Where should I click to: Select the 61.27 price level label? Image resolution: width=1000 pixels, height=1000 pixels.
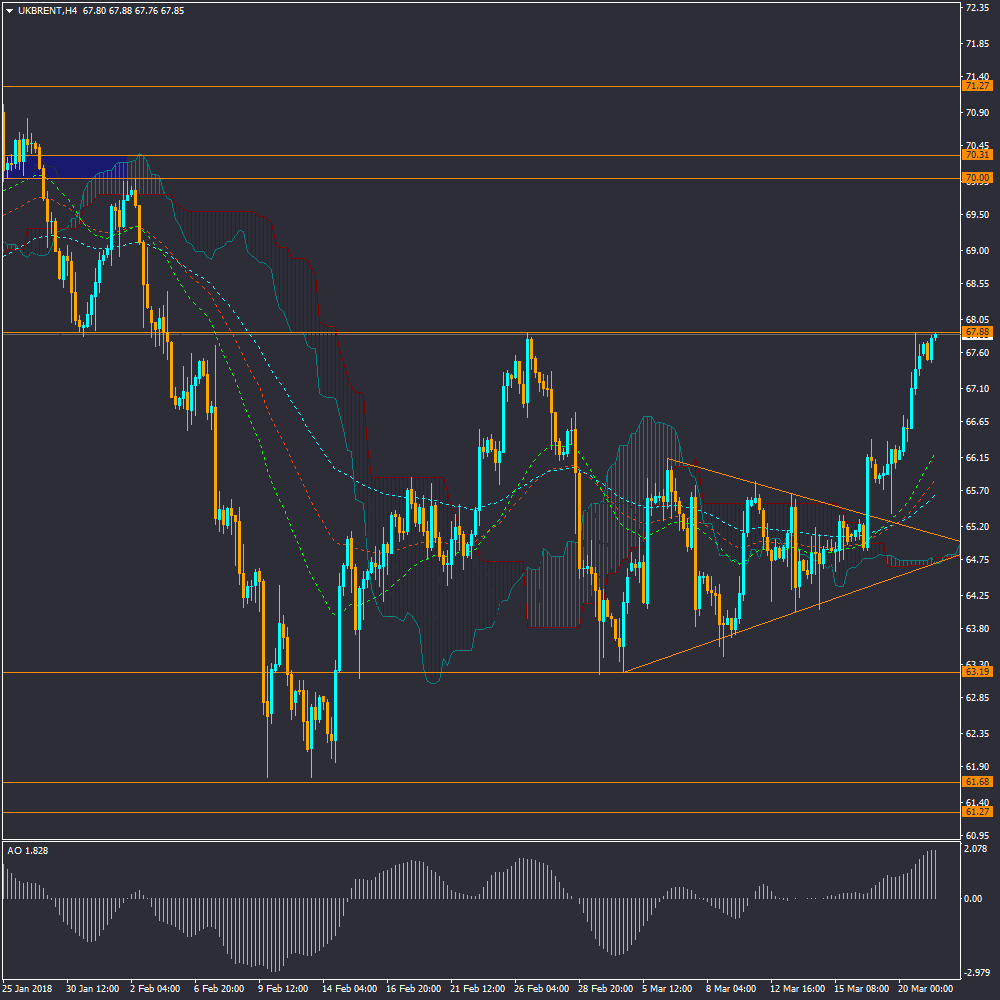point(977,812)
